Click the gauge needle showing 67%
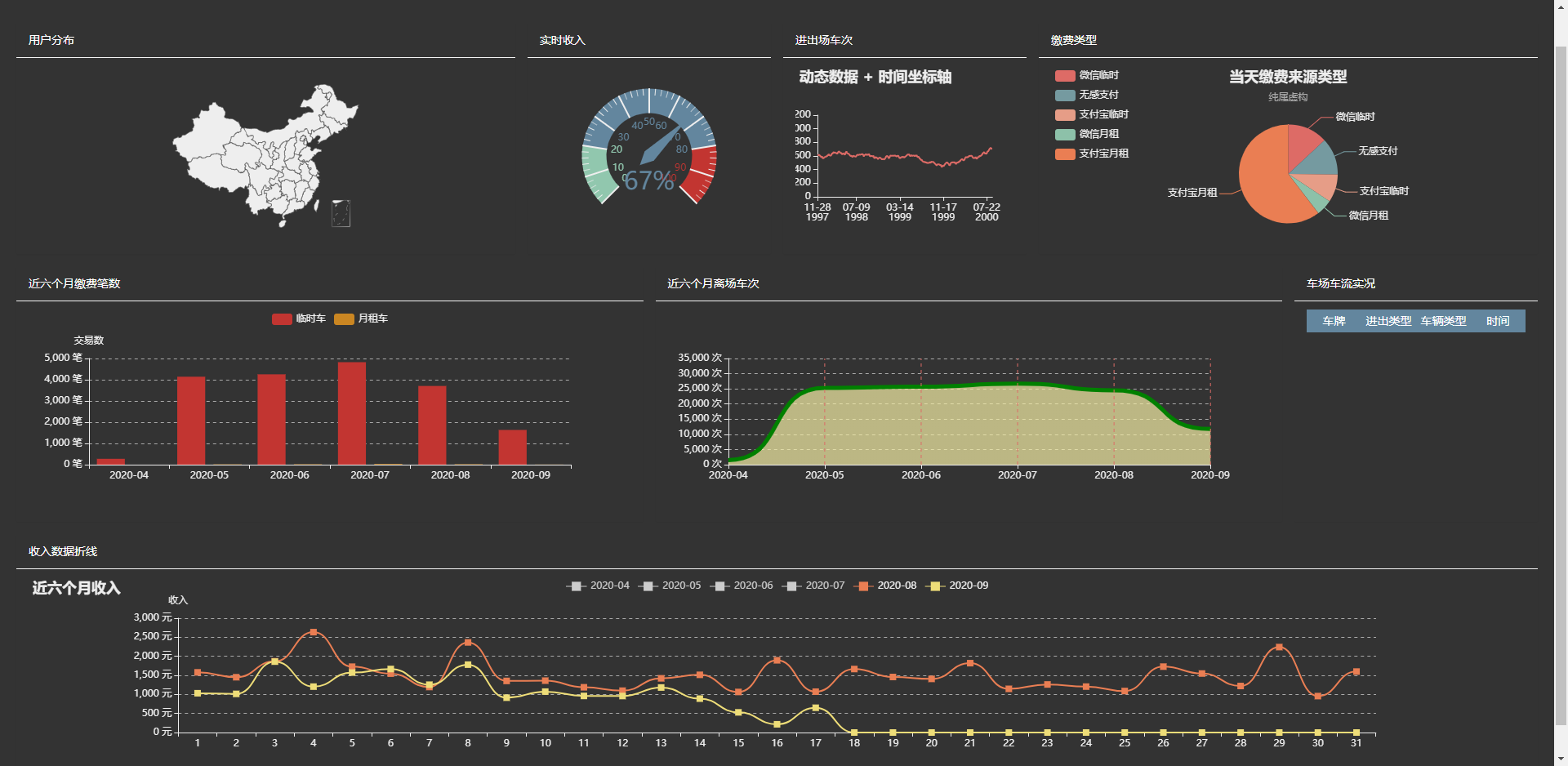The height and width of the screenshot is (766, 1568). click(x=659, y=146)
